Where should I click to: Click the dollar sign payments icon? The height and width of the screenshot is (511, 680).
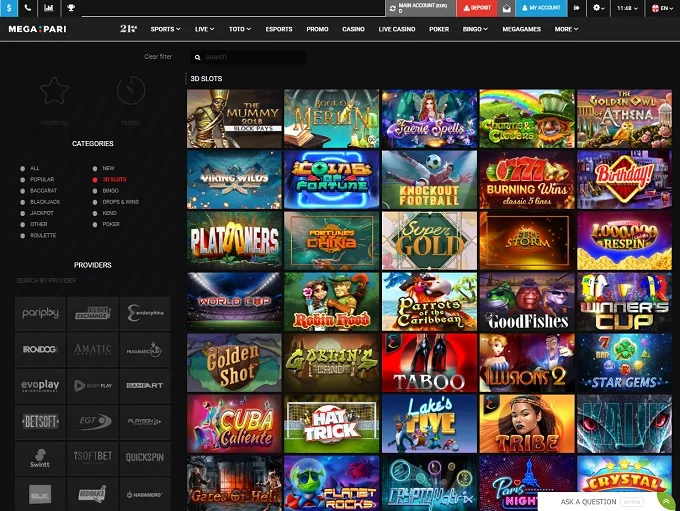pyautogui.click(x=9, y=8)
